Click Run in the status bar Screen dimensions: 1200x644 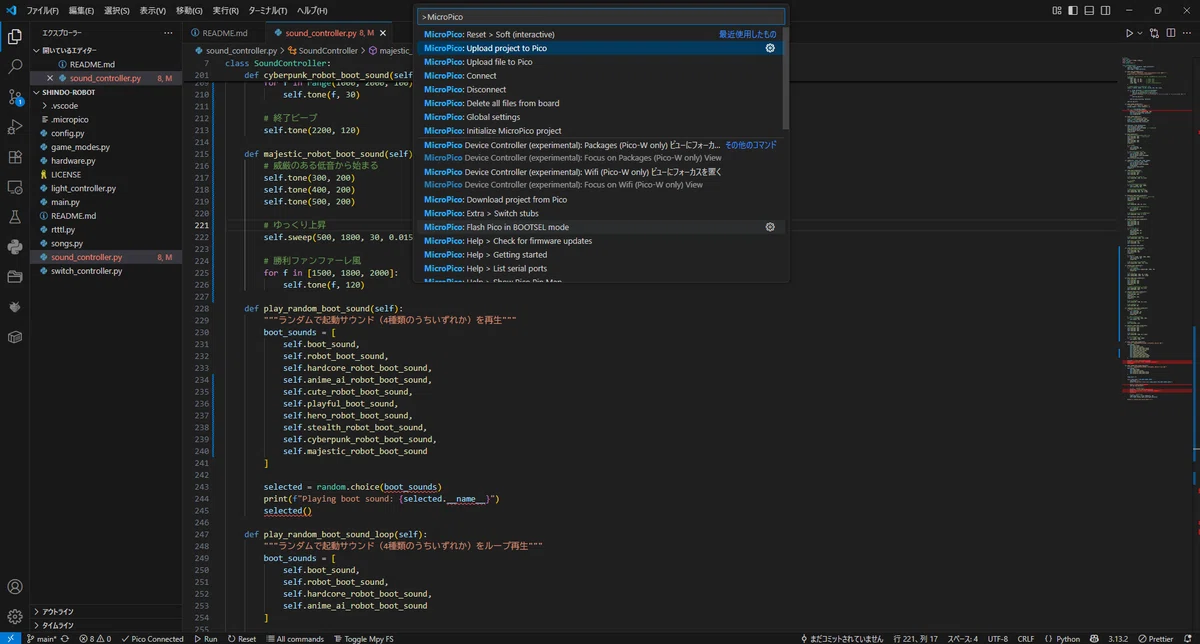coord(205,638)
